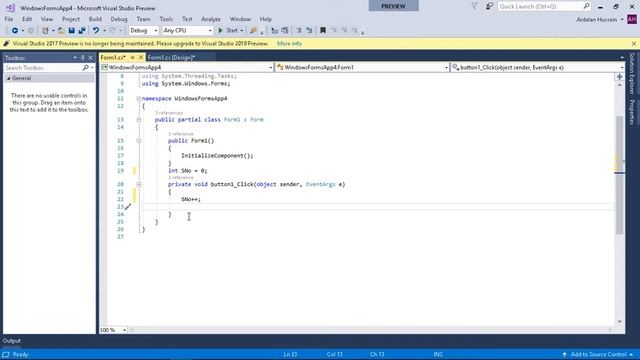Collapse the Form1() constructor region
Screen dimensions: 640x360
pos(139,141)
